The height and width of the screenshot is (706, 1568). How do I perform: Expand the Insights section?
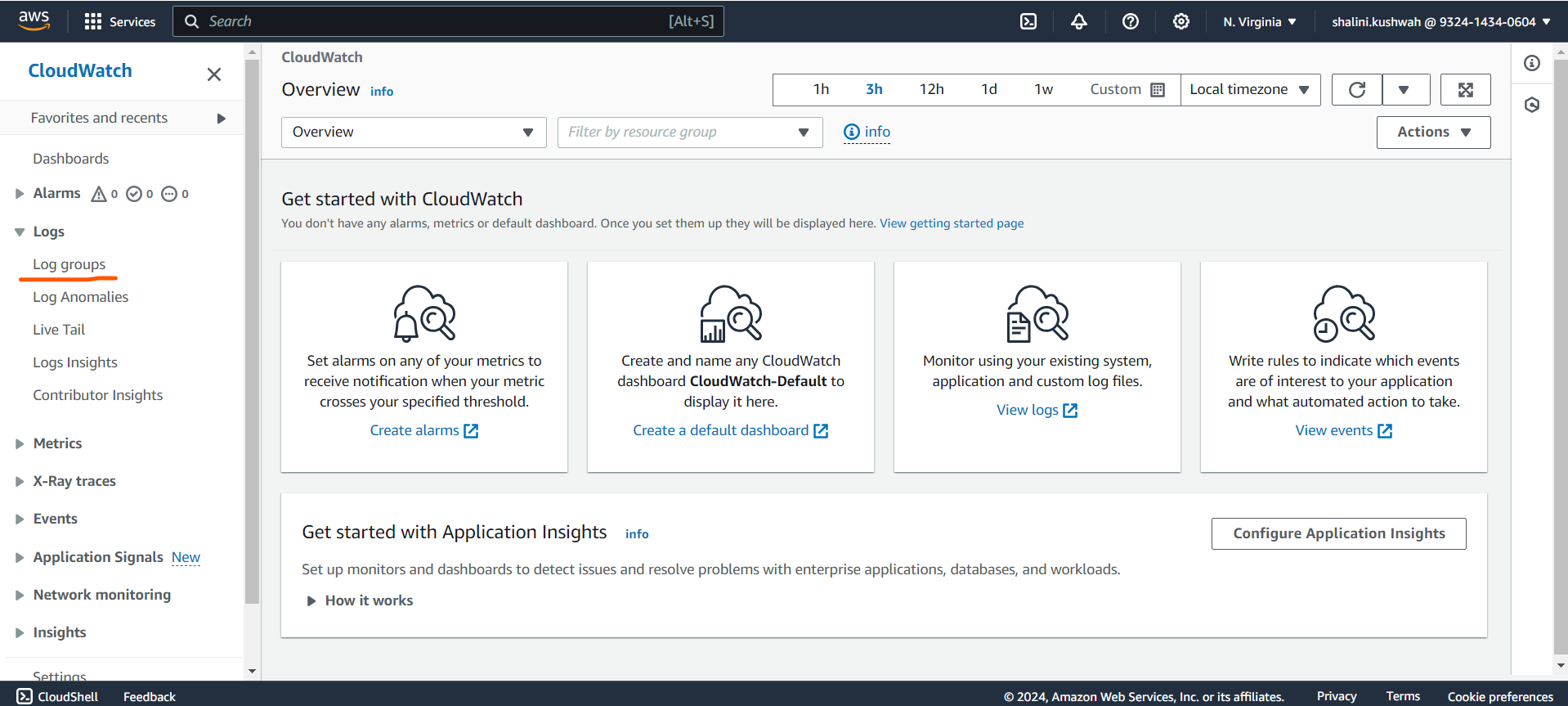(20, 633)
